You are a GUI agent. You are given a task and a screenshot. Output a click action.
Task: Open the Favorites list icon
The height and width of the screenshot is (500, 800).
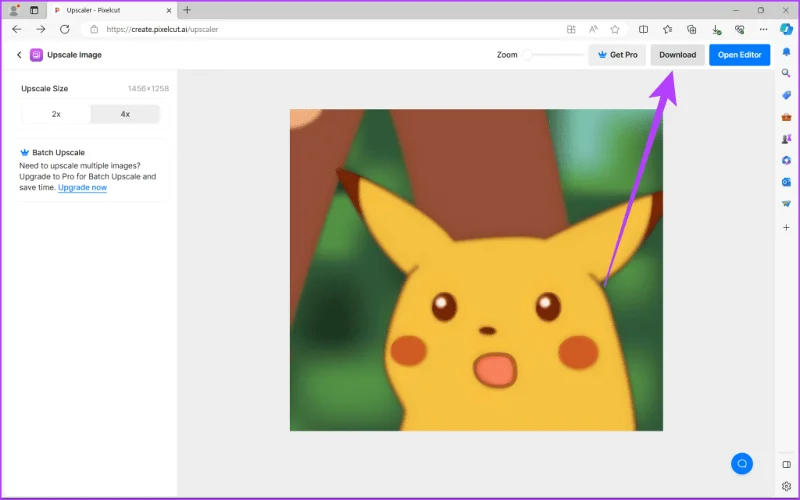tap(667, 30)
